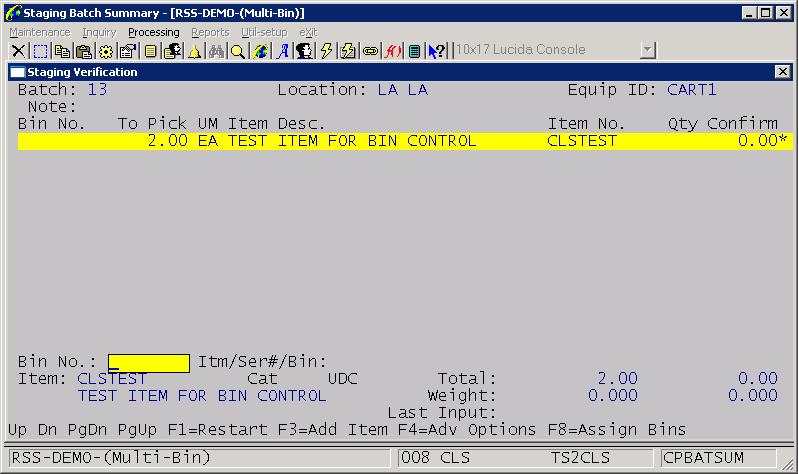
Task: Click the Batch number 13
Action: click(97, 90)
